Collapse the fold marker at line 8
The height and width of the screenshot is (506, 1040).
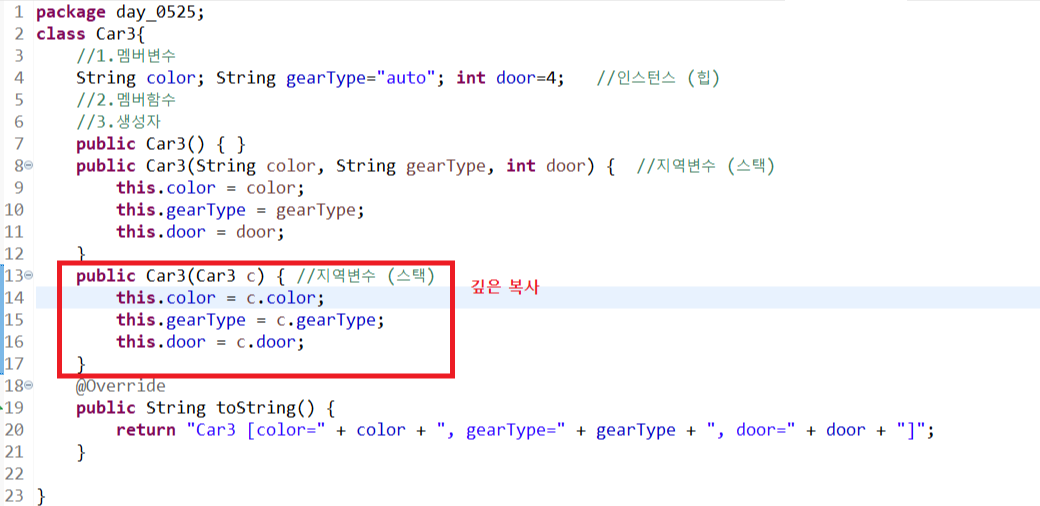(29, 166)
